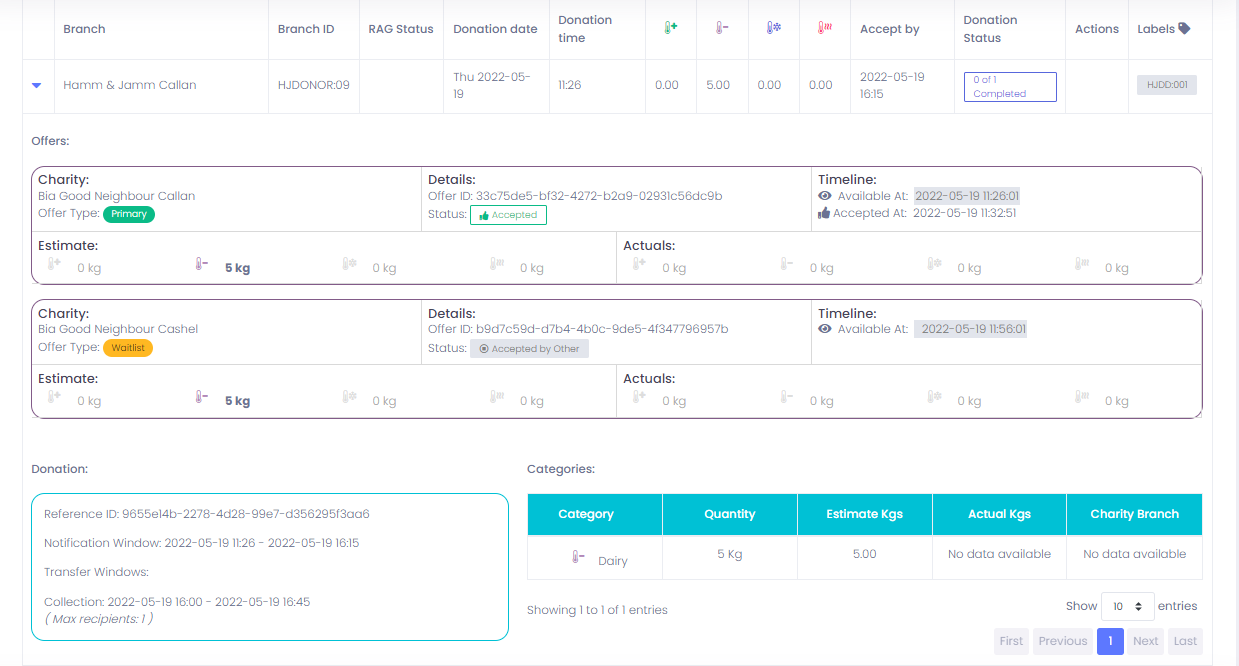Viewport: 1239px width, 666px height.
Task: Go to the First page
Action: click(1011, 641)
